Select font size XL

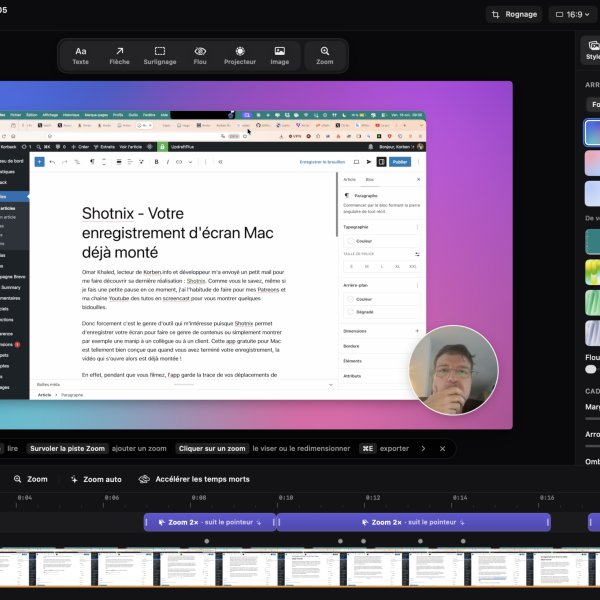pyautogui.click(x=397, y=266)
